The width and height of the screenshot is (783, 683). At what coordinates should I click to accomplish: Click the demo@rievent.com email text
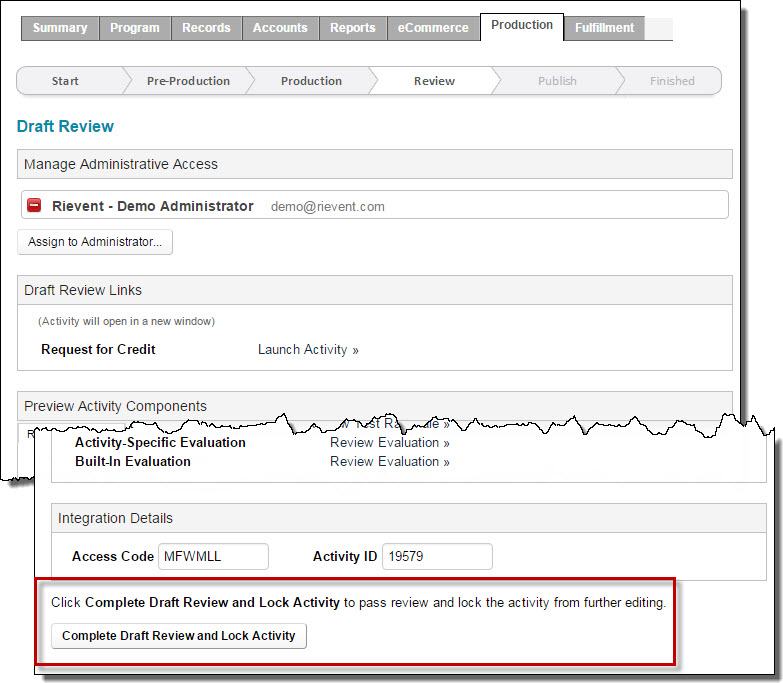(x=328, y=207)
